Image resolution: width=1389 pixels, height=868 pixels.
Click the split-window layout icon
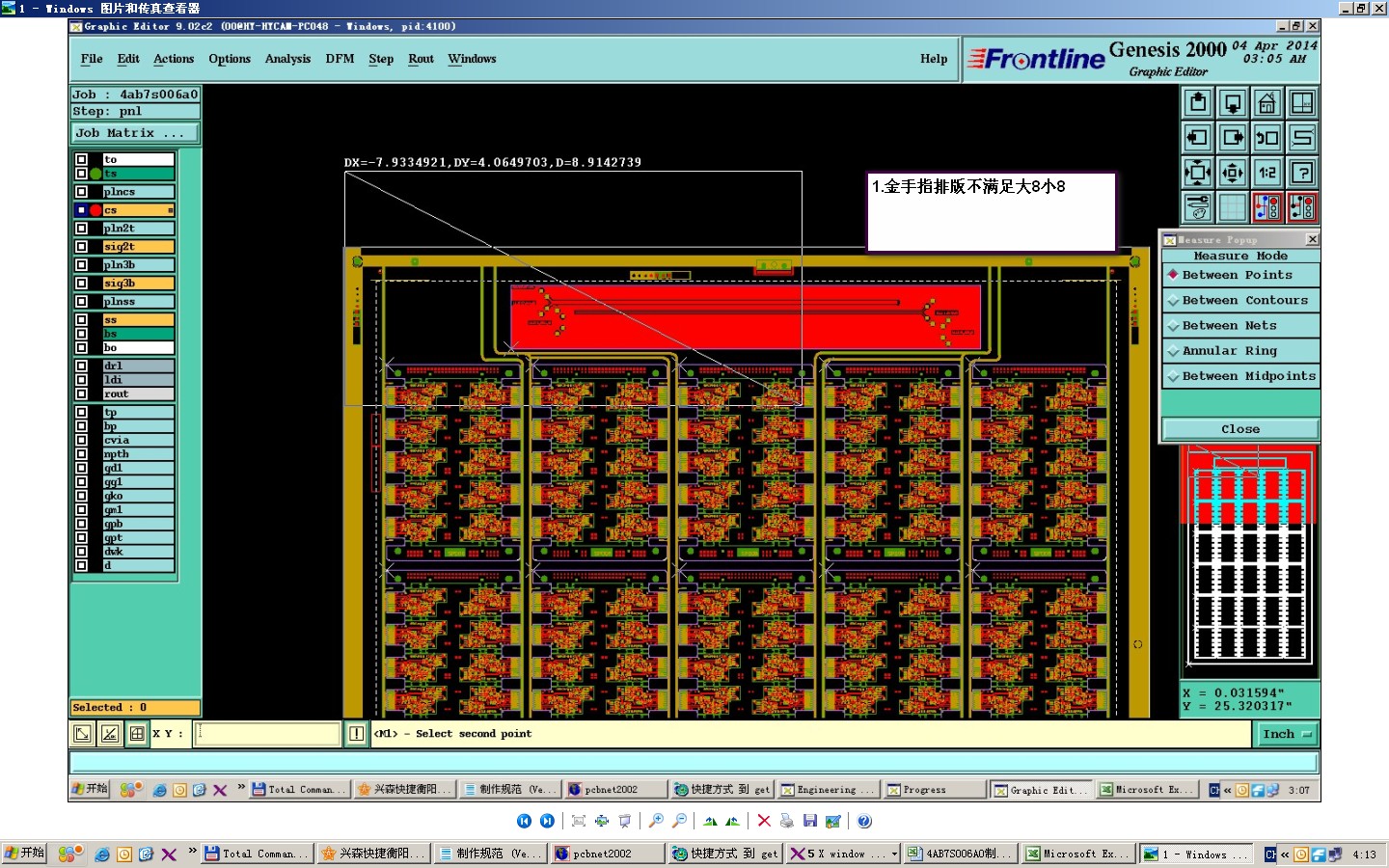point(1302,102)
